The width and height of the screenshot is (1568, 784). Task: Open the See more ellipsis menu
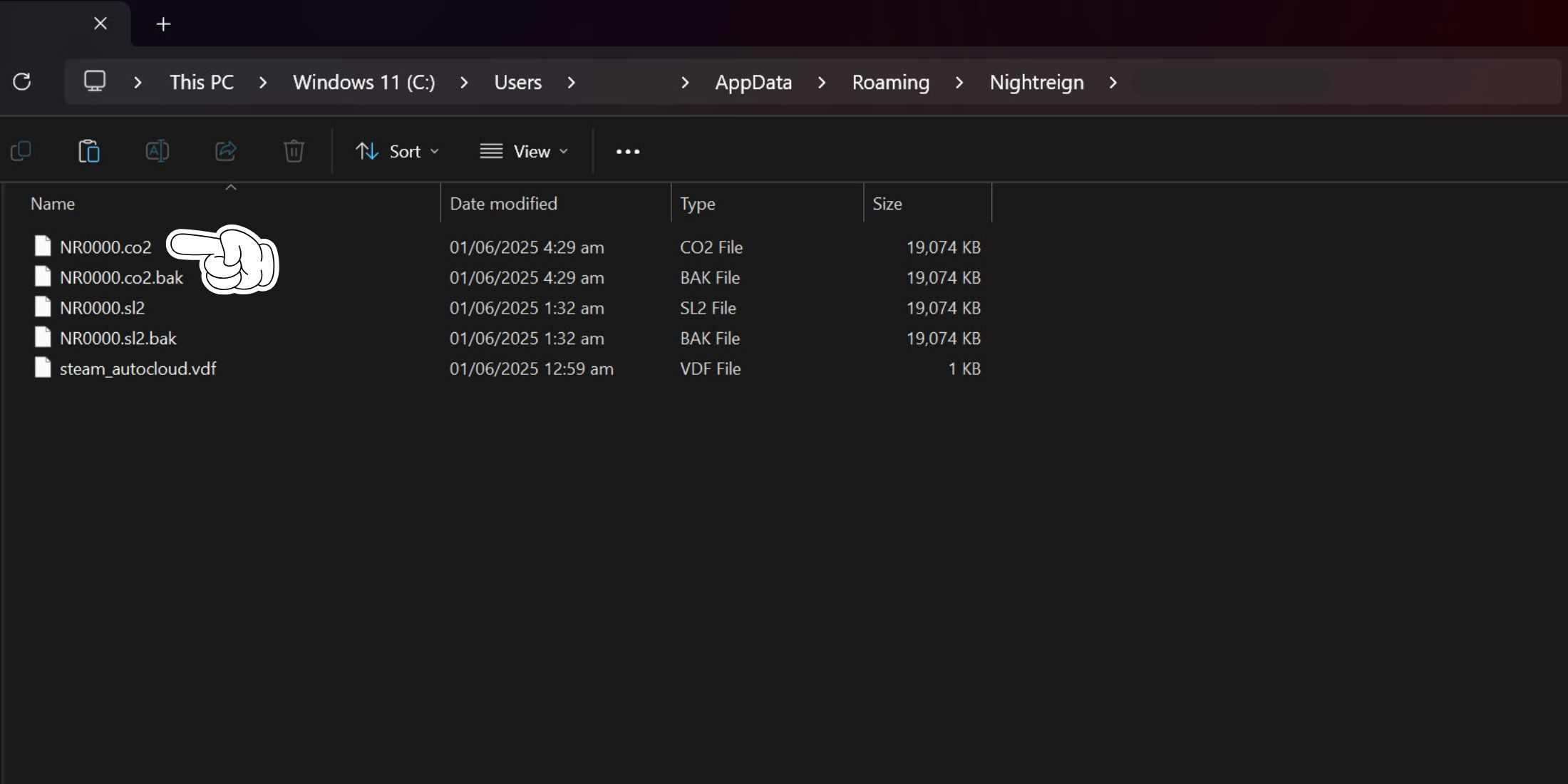tap(627, 152)
